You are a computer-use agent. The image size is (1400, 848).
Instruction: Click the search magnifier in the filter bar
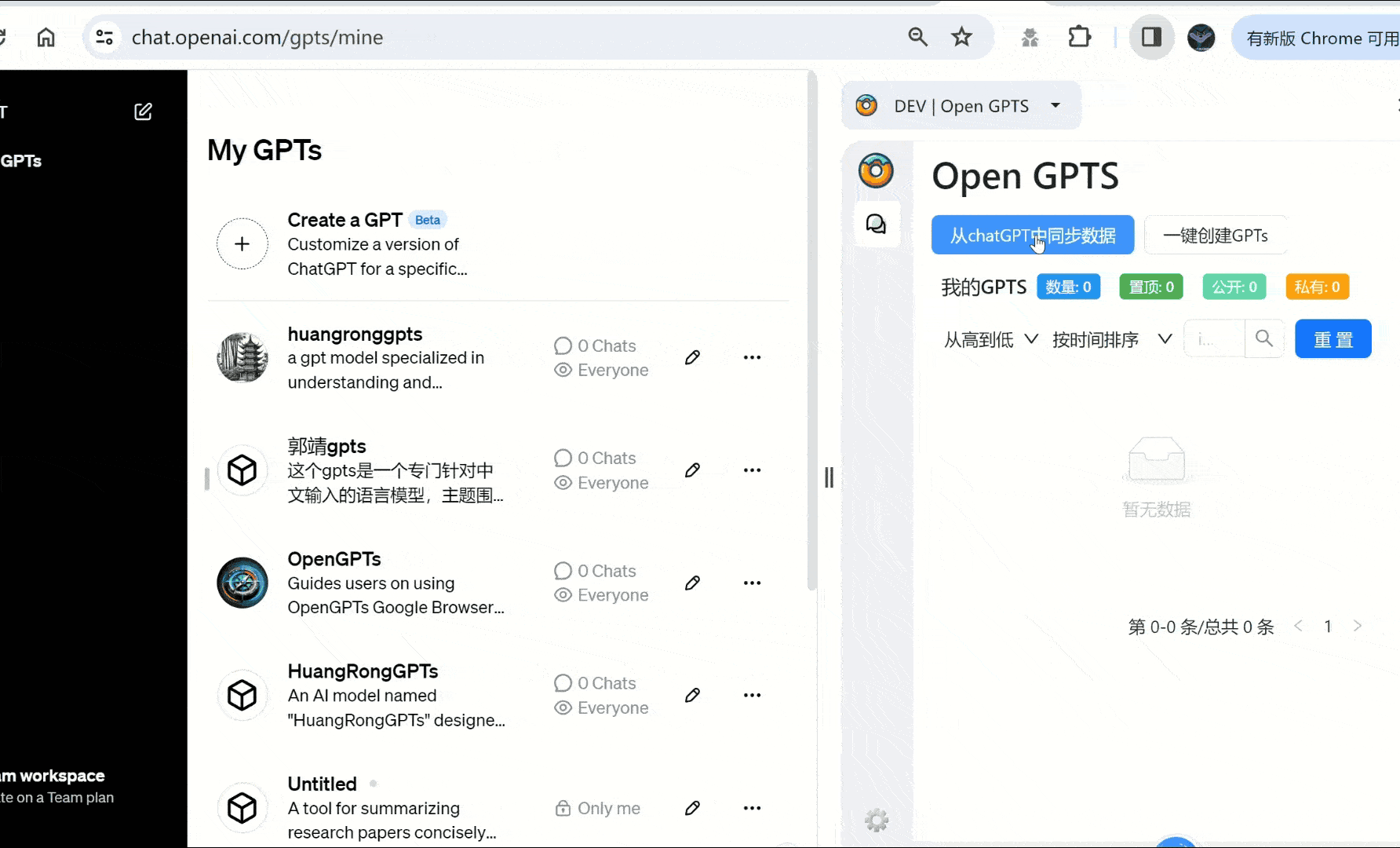point(1263,338)
